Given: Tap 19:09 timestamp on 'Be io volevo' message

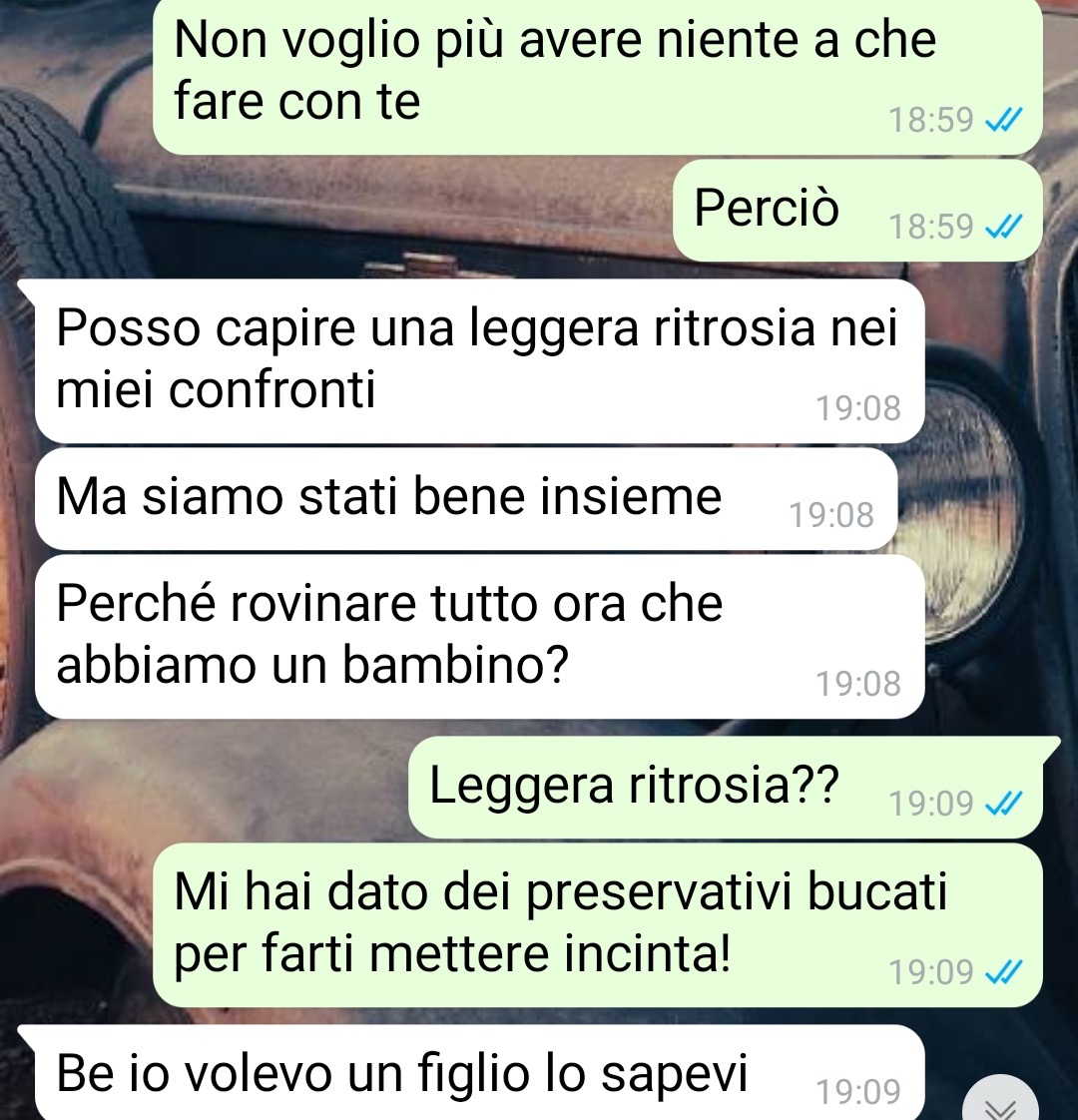Looking at the screenshot, I should tap(858, 1092).
